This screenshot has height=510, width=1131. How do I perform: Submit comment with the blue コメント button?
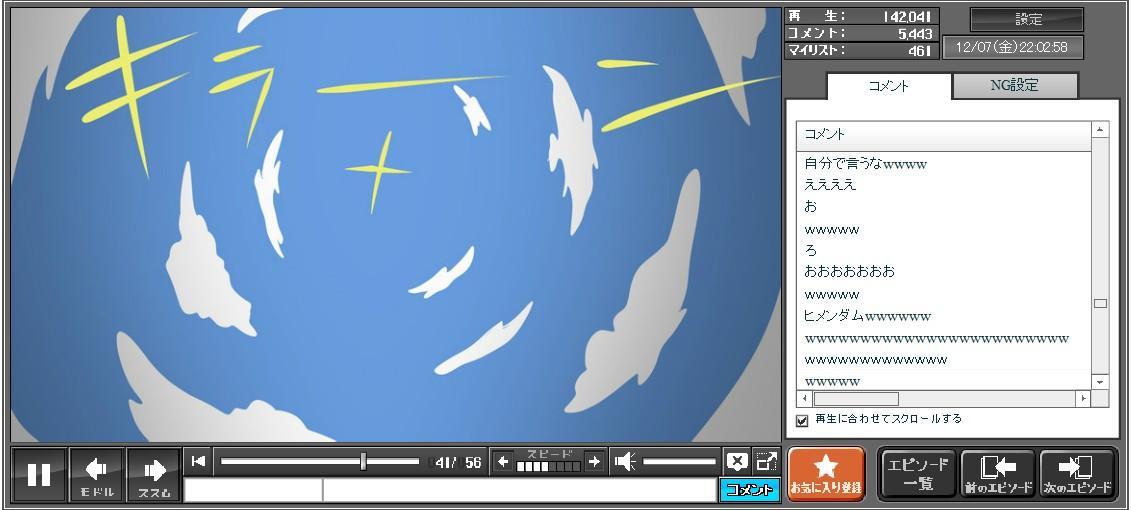(x=749, y=490)
